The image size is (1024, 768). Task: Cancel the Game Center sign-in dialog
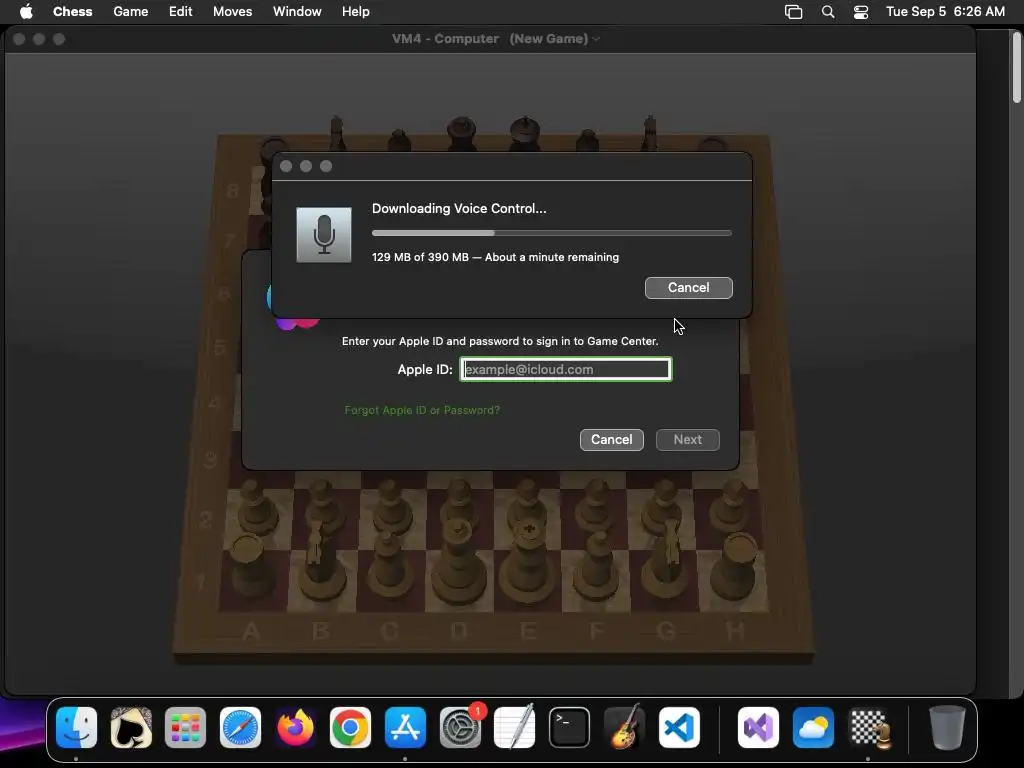pos(611,440)
